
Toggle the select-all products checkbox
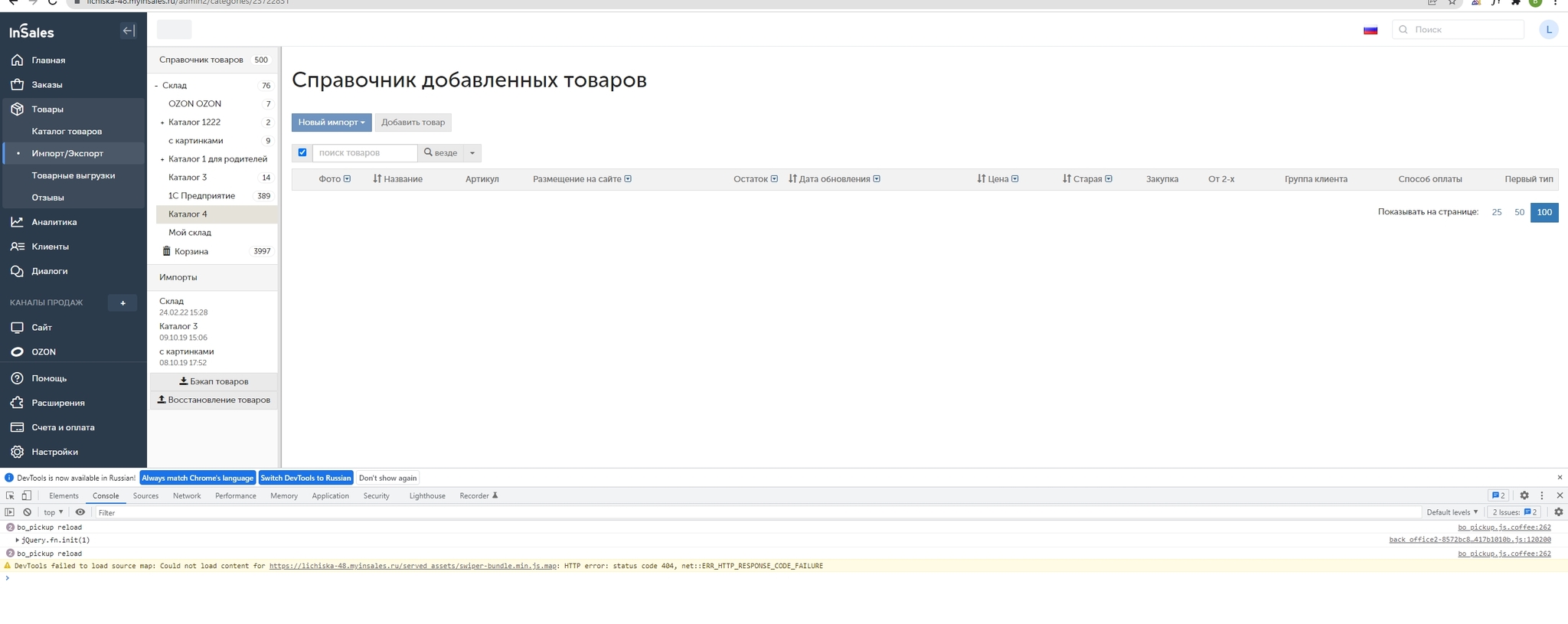pos(302,152)
